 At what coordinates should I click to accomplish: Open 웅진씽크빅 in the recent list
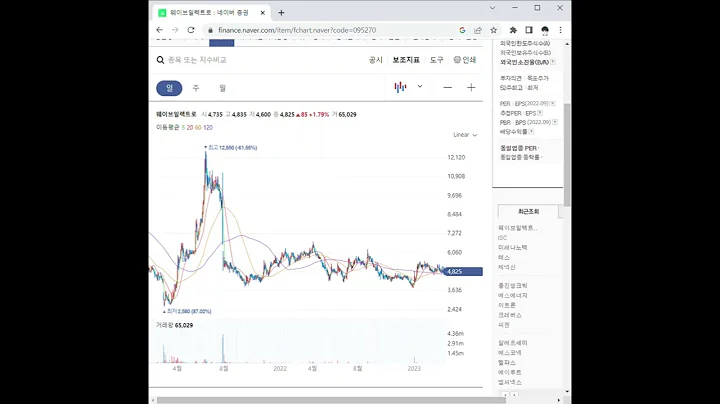pyautogui.click(x=512, y=286)
